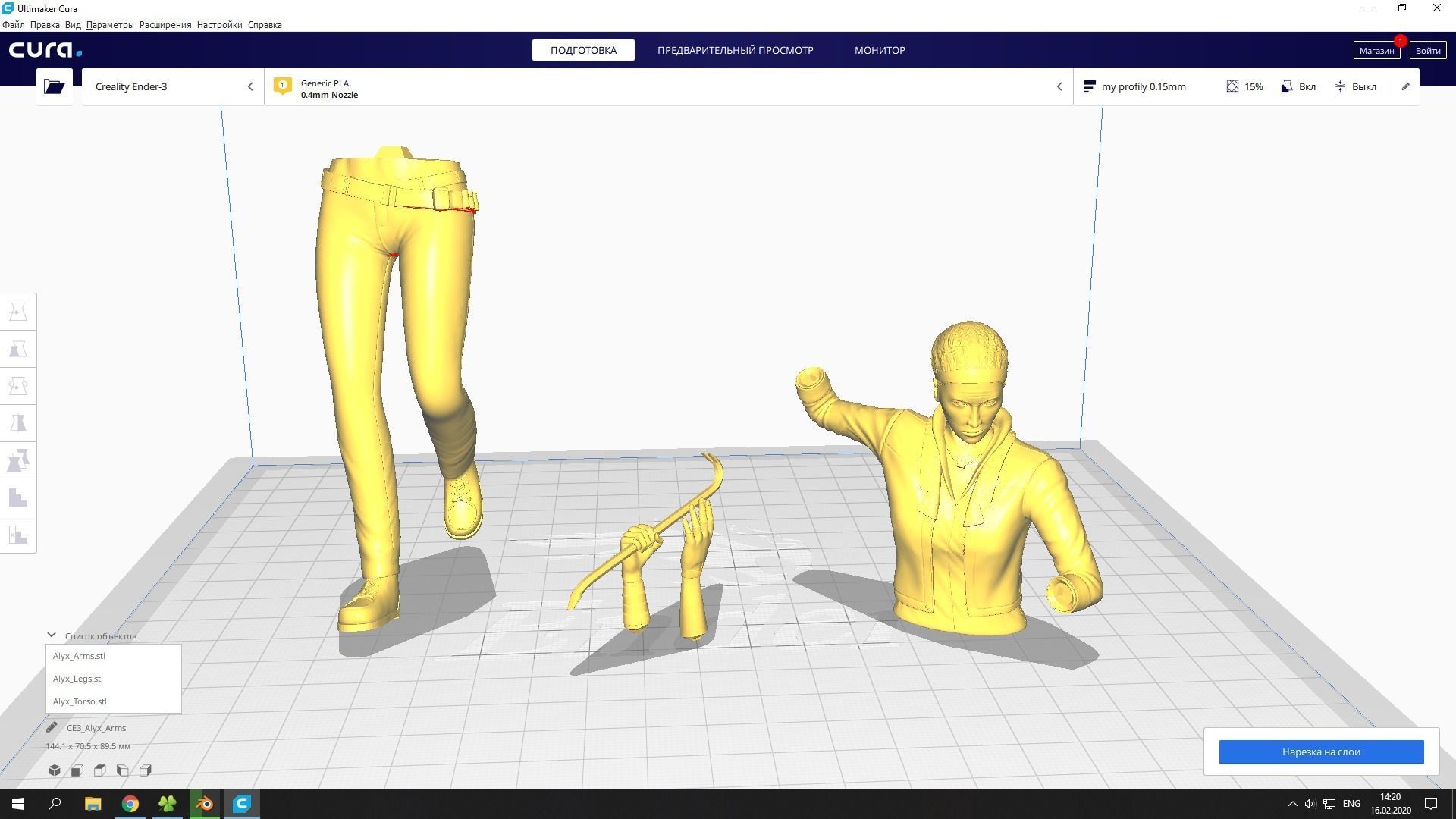Viewport: 1456px width, 819px height.
Task: Click the CE3_Alyx_Arms job name field
Action: [x=96, y=728]
